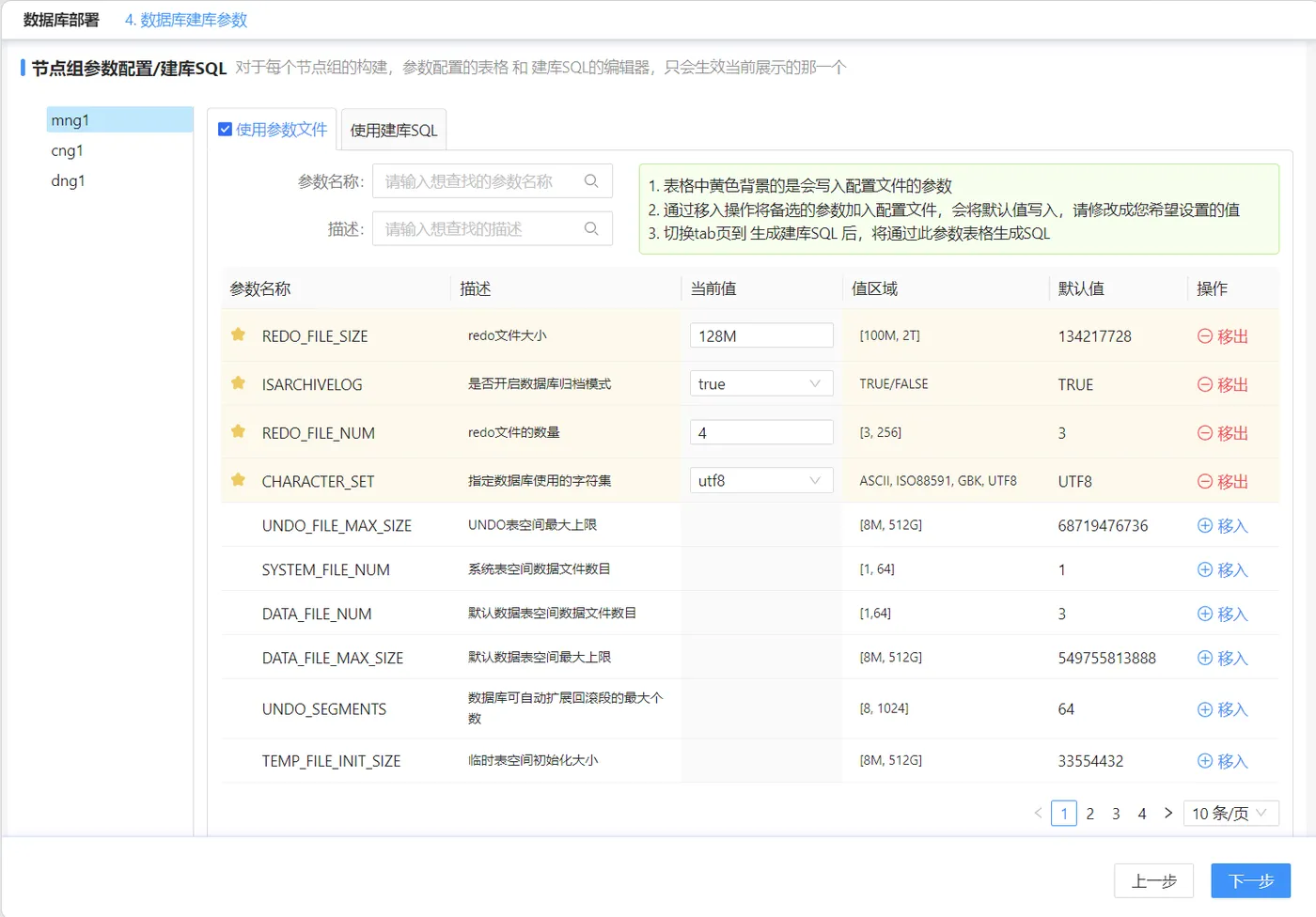Add SYSTEM_FILE_NUM with 移入

(x=1223, y=570)
